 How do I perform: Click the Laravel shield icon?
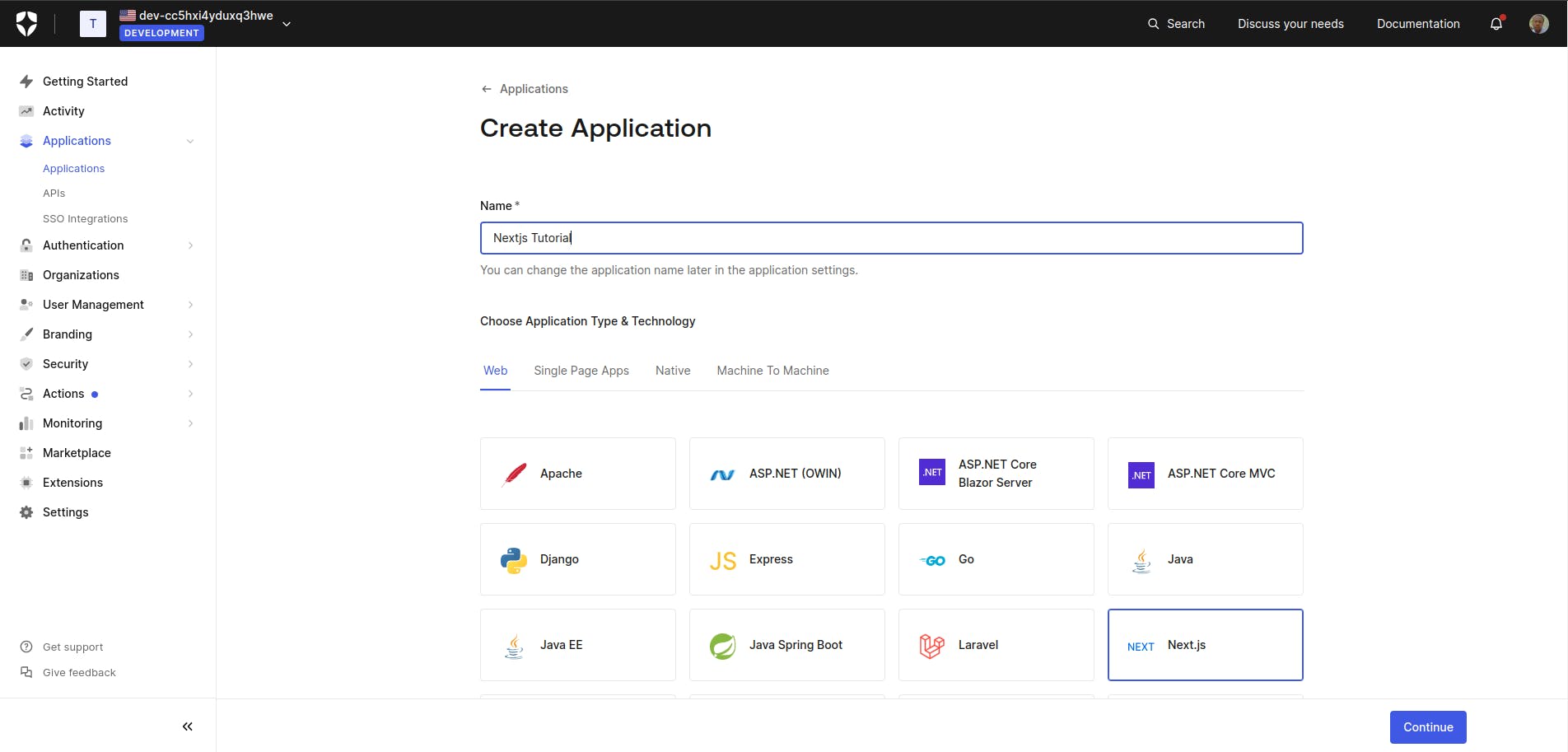click(x=931, y=645)
